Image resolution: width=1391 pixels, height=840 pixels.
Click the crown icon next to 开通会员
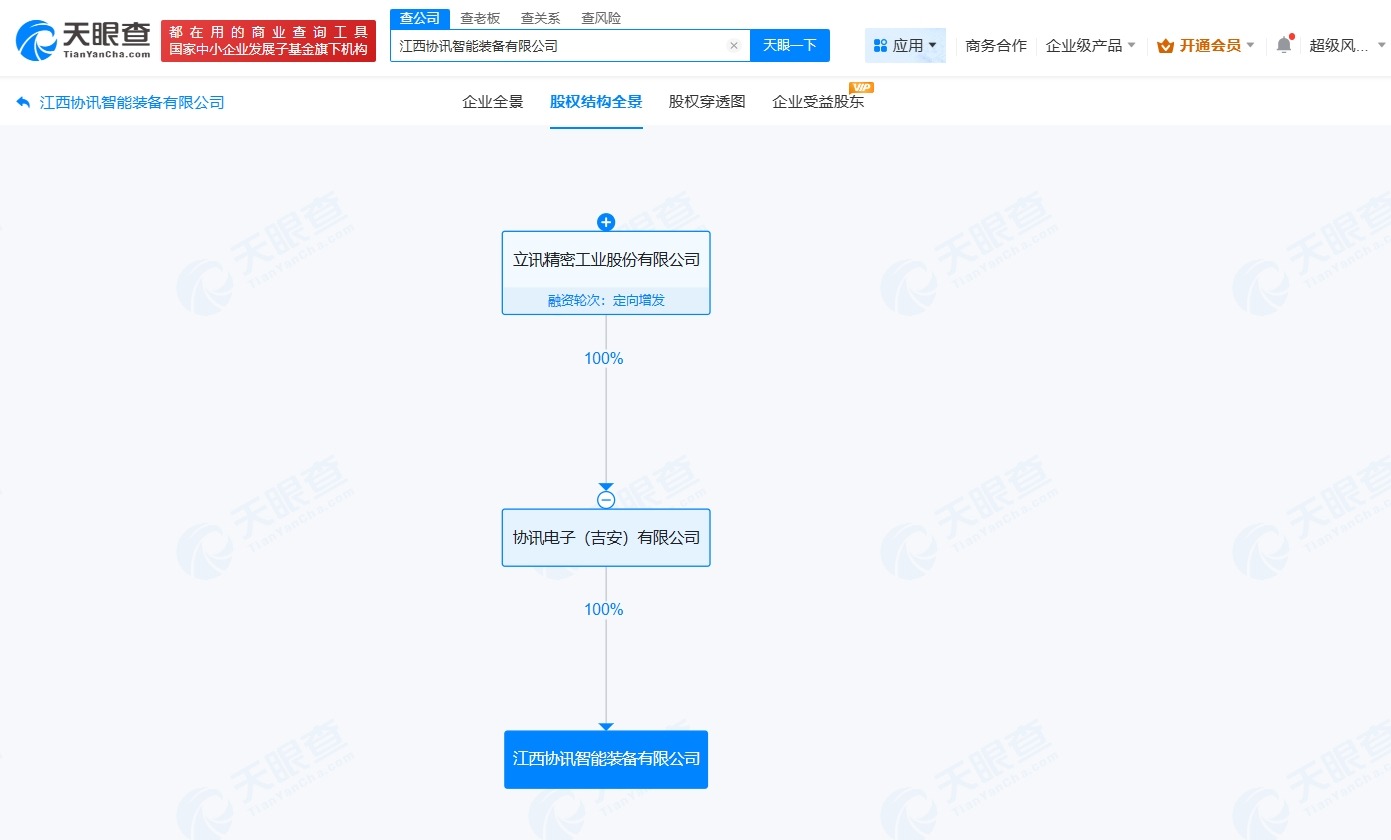click(x=1165, y=45)
